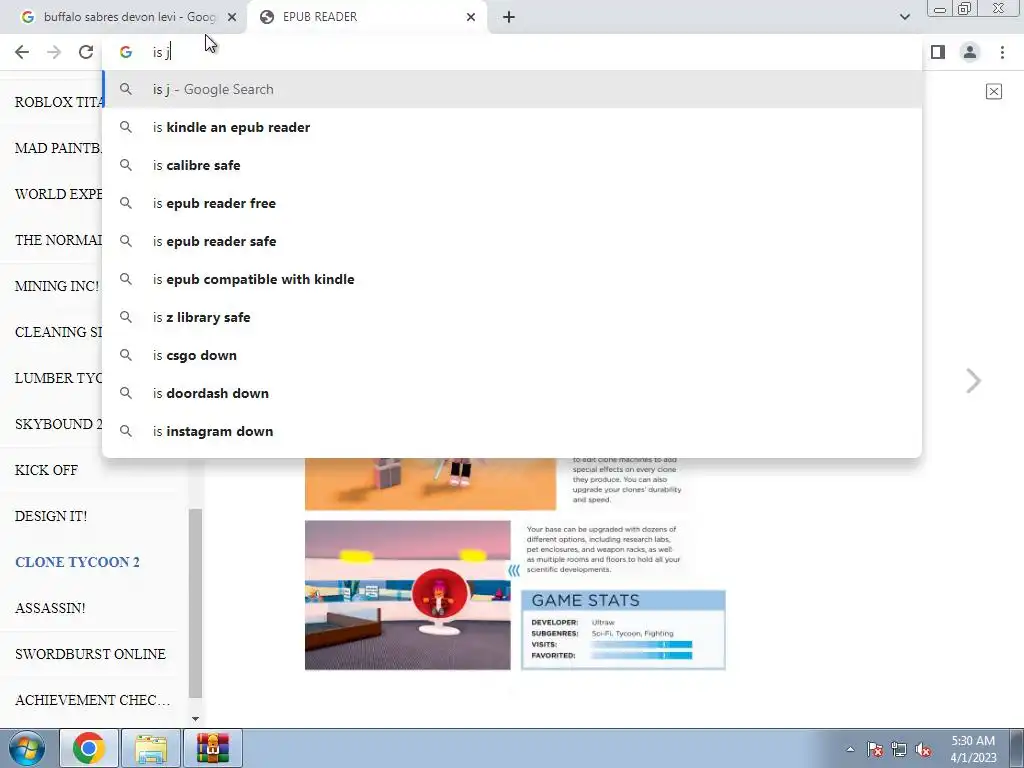The image size is (1024, 768).
Task: Open chapter ASSASSIN! in contents
Action: click(x=50, y=608)
